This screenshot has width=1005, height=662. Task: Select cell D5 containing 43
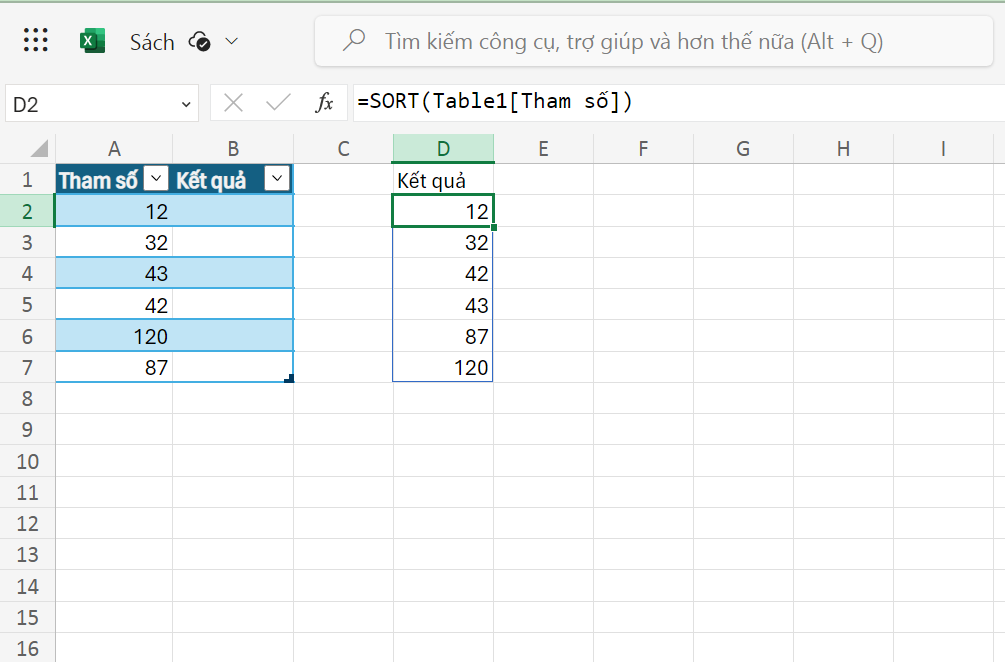click(443, 305)
